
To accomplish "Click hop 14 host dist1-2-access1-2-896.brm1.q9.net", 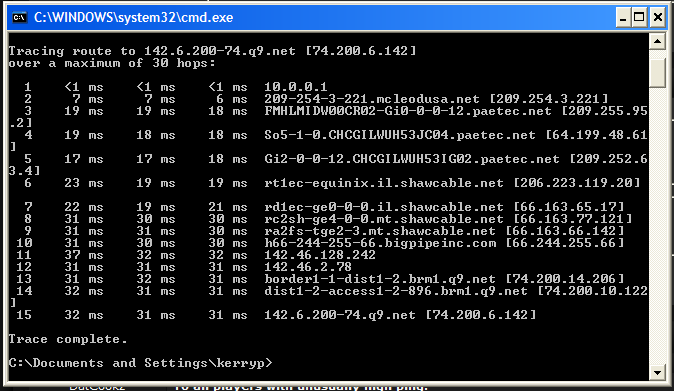I will (396, 292).
